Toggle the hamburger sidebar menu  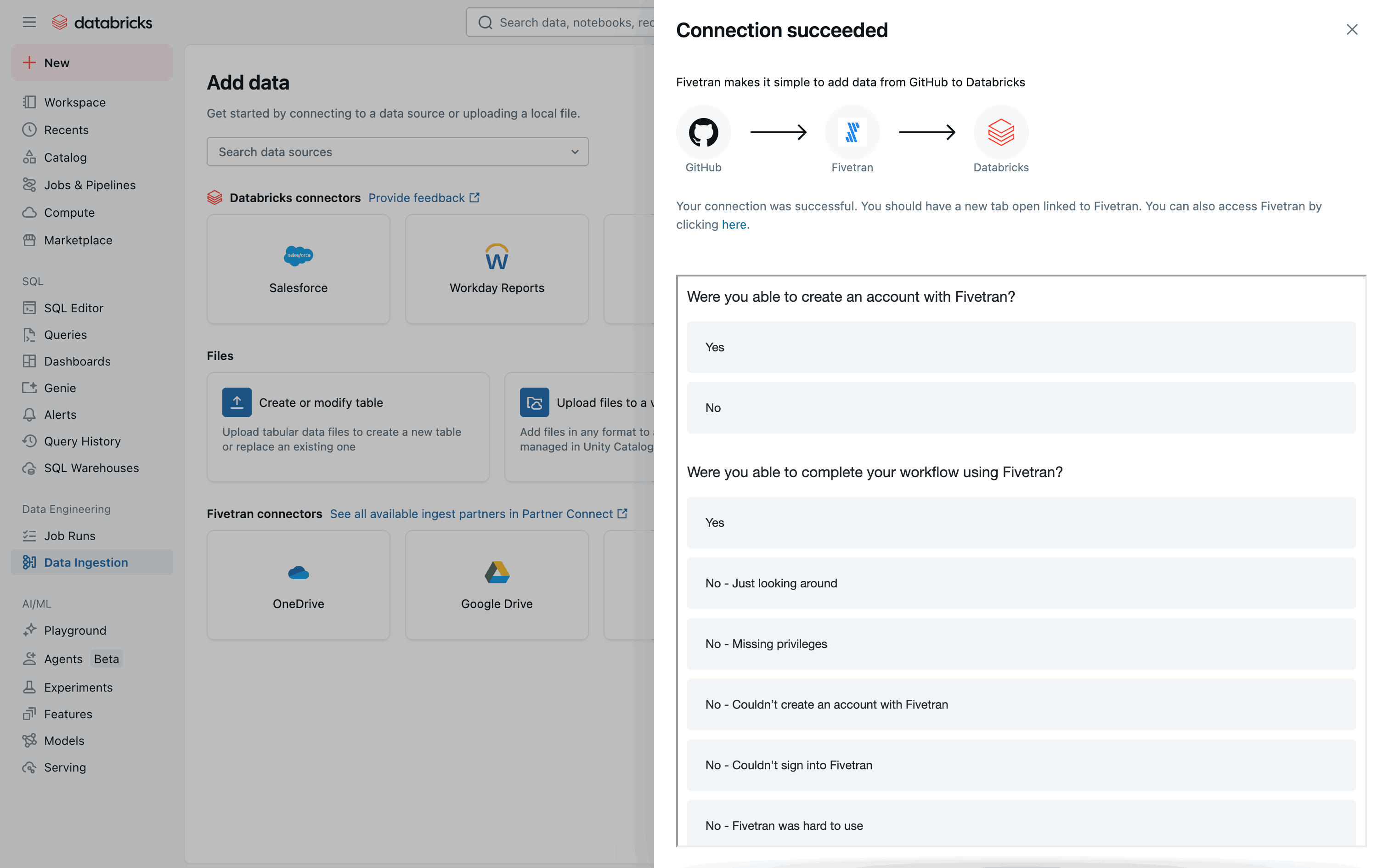tap(29, 23)
